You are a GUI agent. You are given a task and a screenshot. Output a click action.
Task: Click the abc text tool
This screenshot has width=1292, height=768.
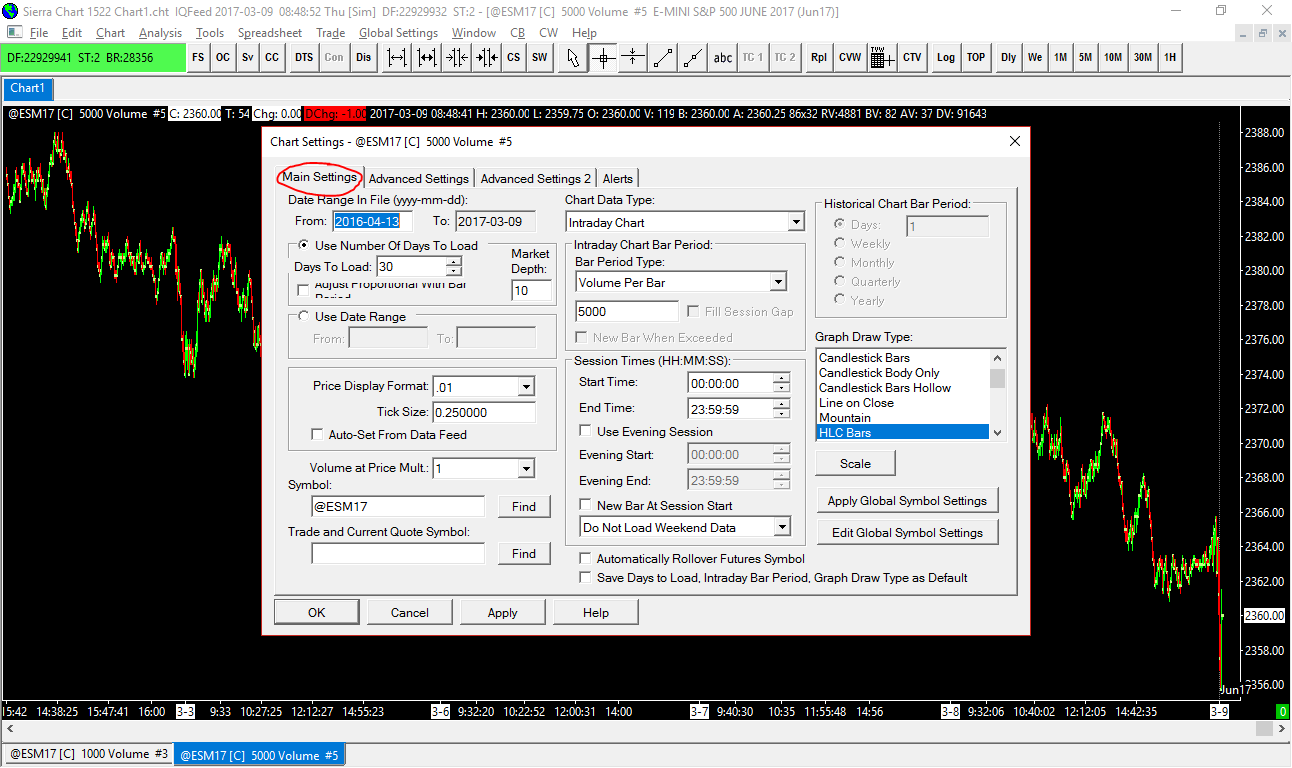coord(722,58)
